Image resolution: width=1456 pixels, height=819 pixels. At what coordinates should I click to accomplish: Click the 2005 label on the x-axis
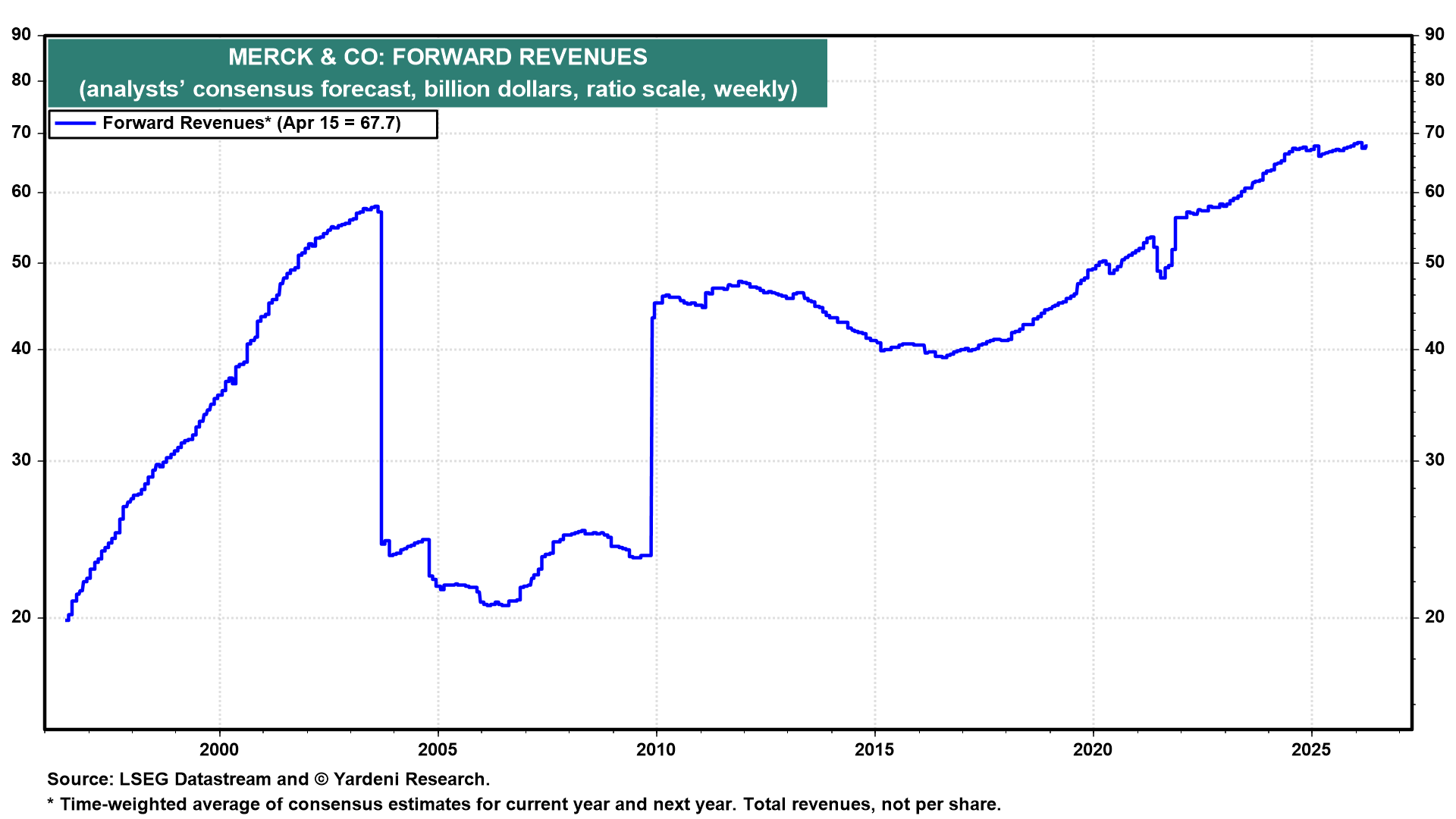tap(438, 750)
